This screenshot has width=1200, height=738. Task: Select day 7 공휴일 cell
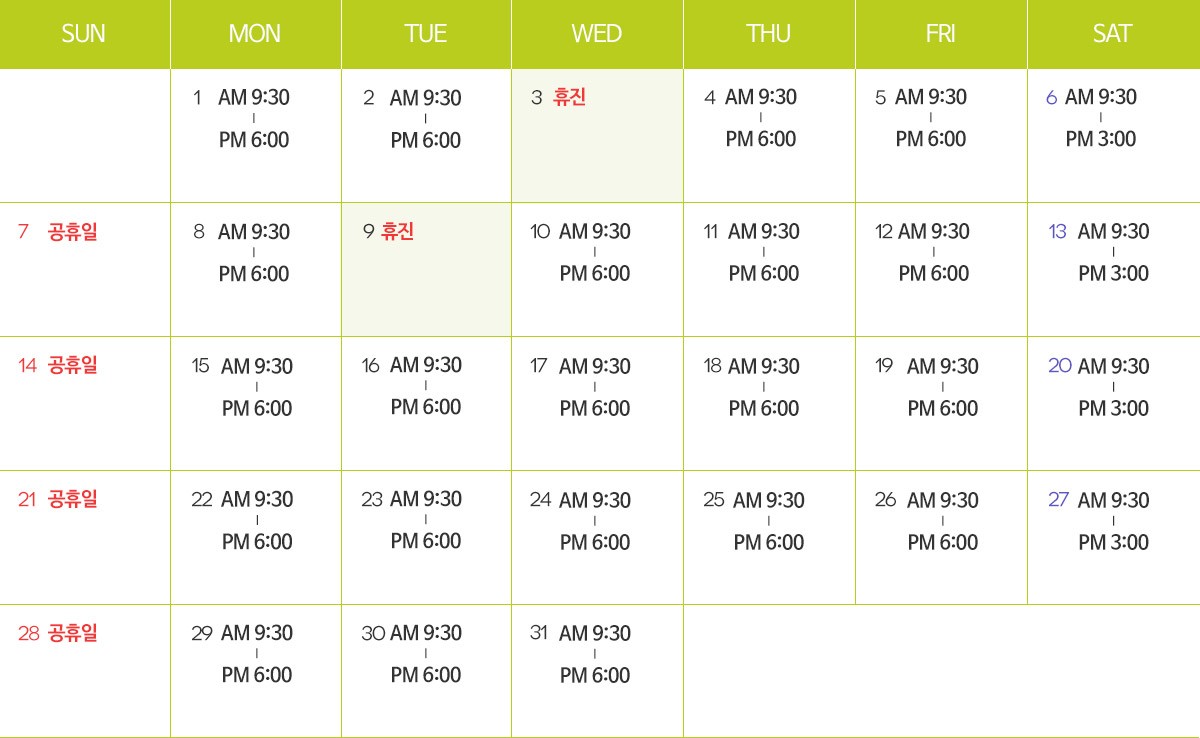point(85,269)
